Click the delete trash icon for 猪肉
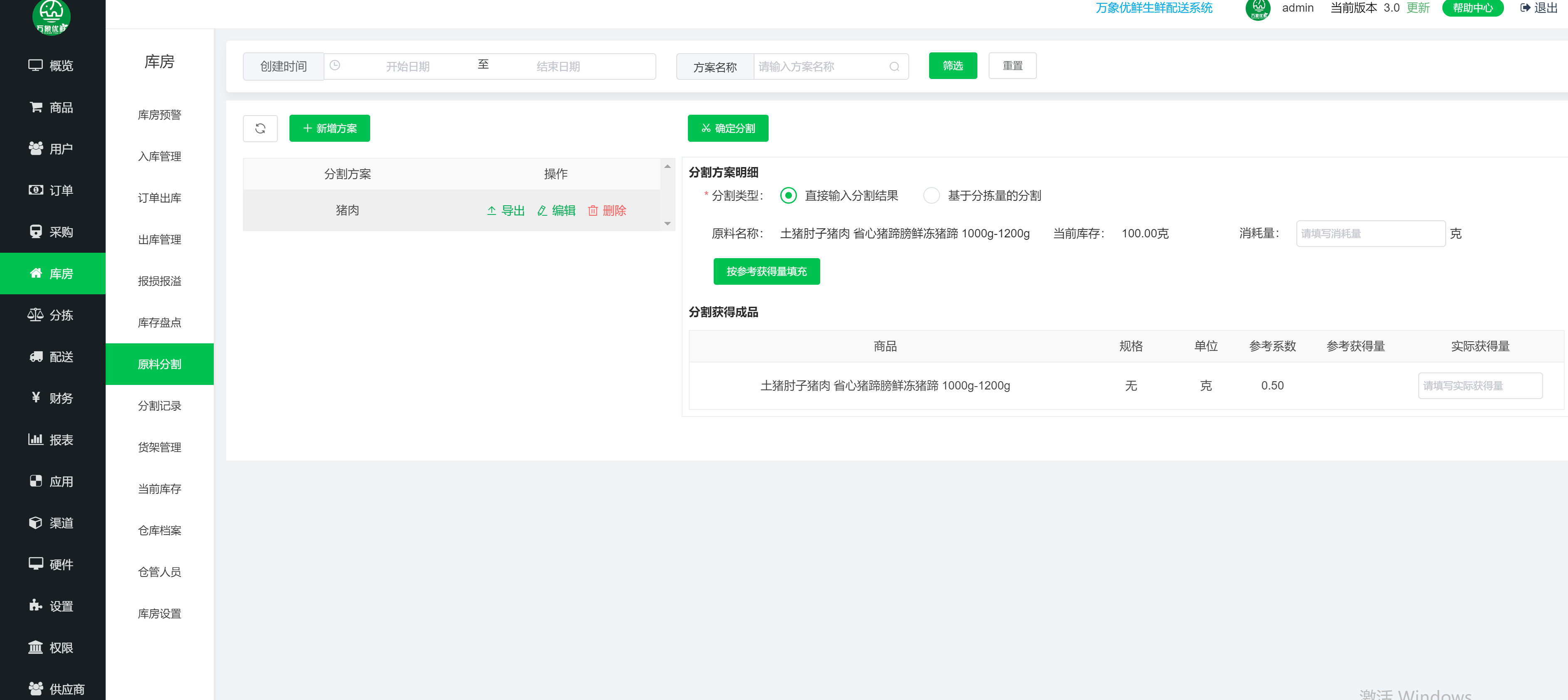 (x=592, y=210)
